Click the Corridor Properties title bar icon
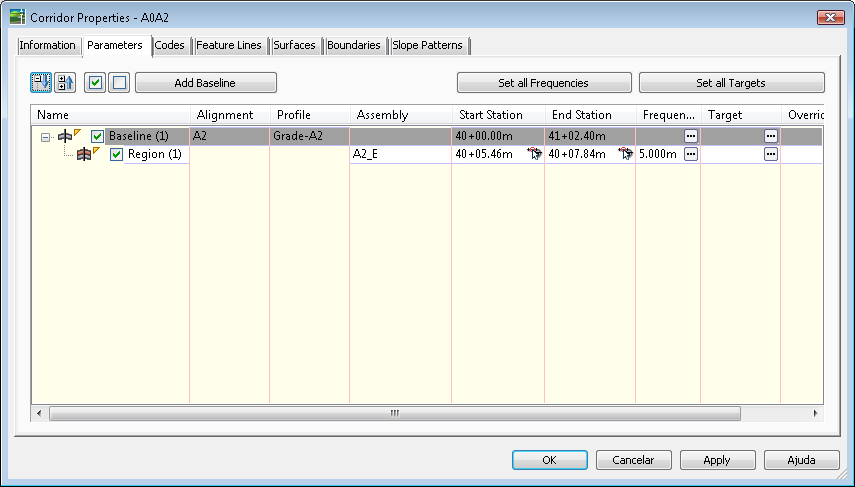The width and height of the screenshot is (855, 487). coord(17,17)
